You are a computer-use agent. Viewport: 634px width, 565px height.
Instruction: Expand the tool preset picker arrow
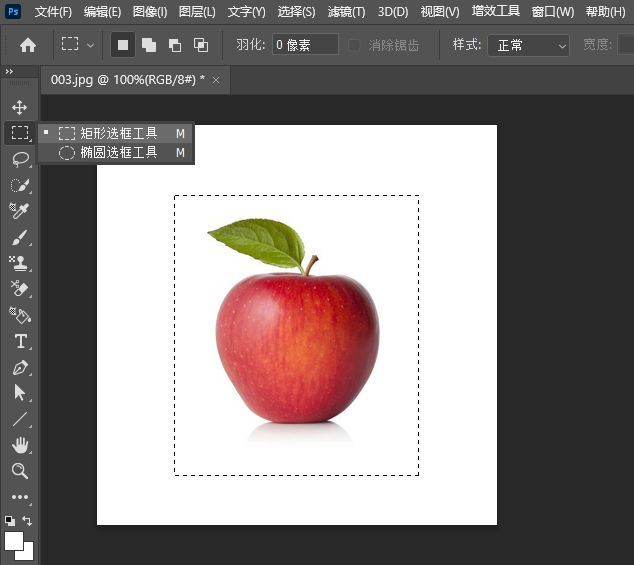(91, 45)
